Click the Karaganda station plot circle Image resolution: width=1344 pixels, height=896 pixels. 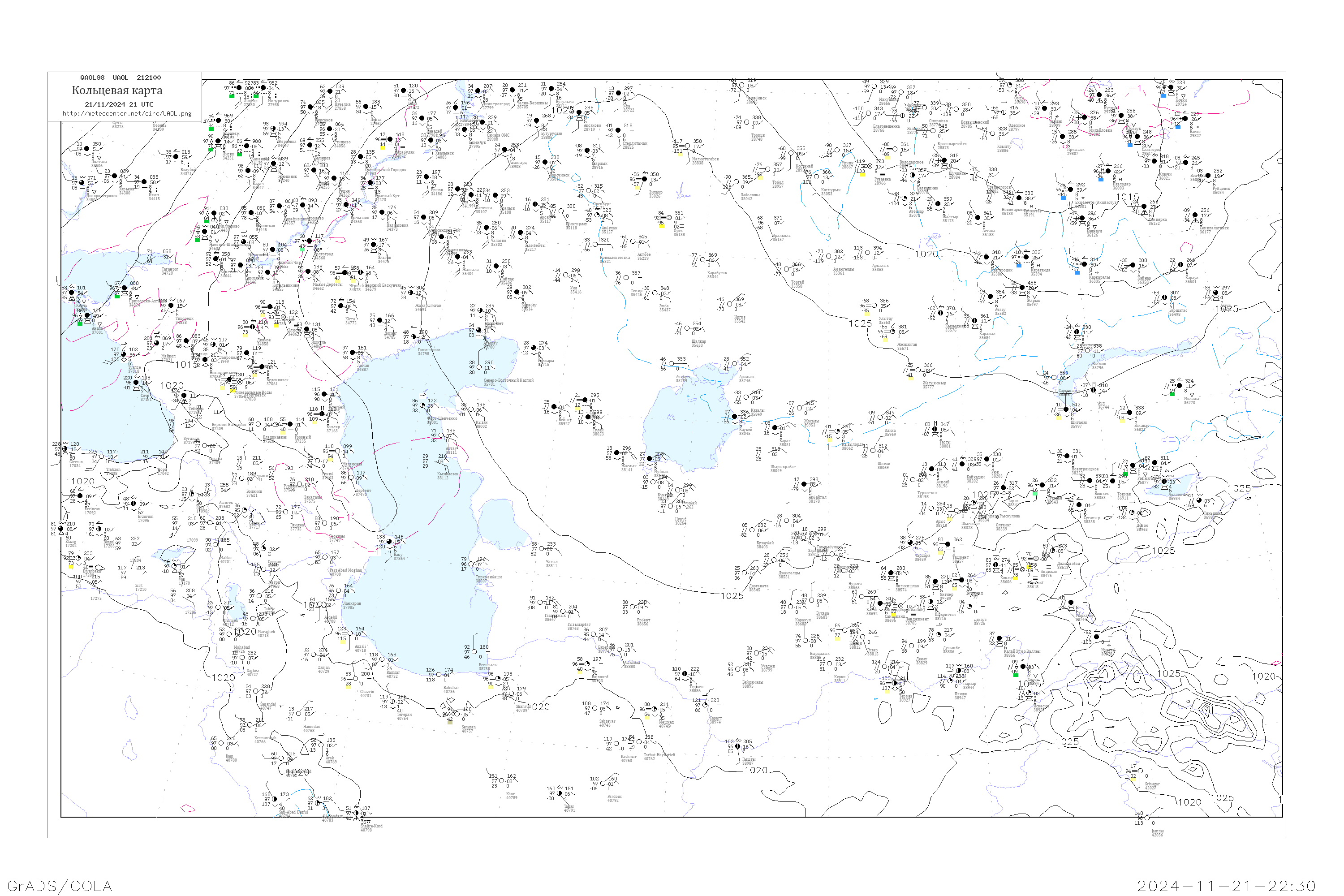1026,257
